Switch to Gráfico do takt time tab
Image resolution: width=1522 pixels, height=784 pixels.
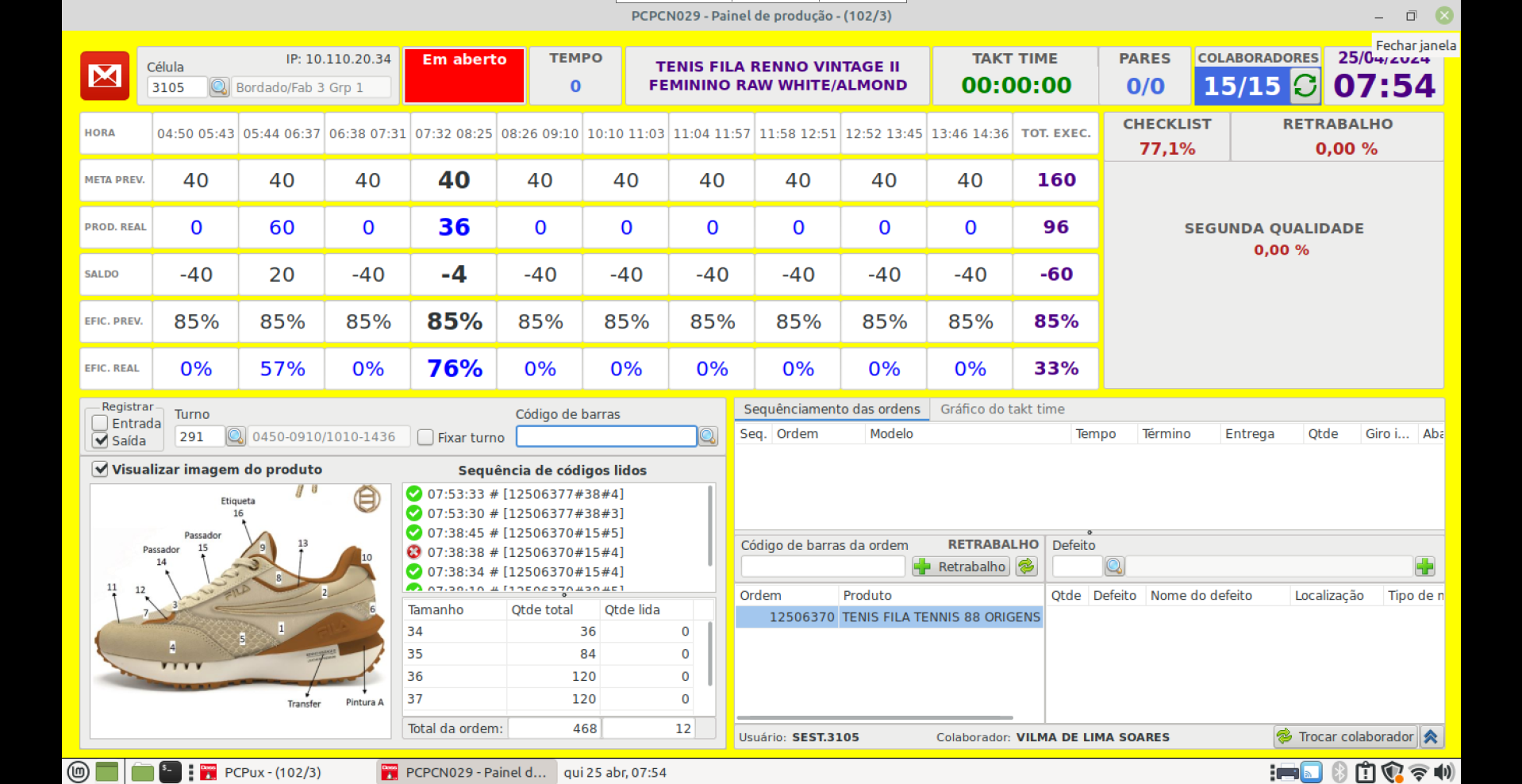[1002, 409]
